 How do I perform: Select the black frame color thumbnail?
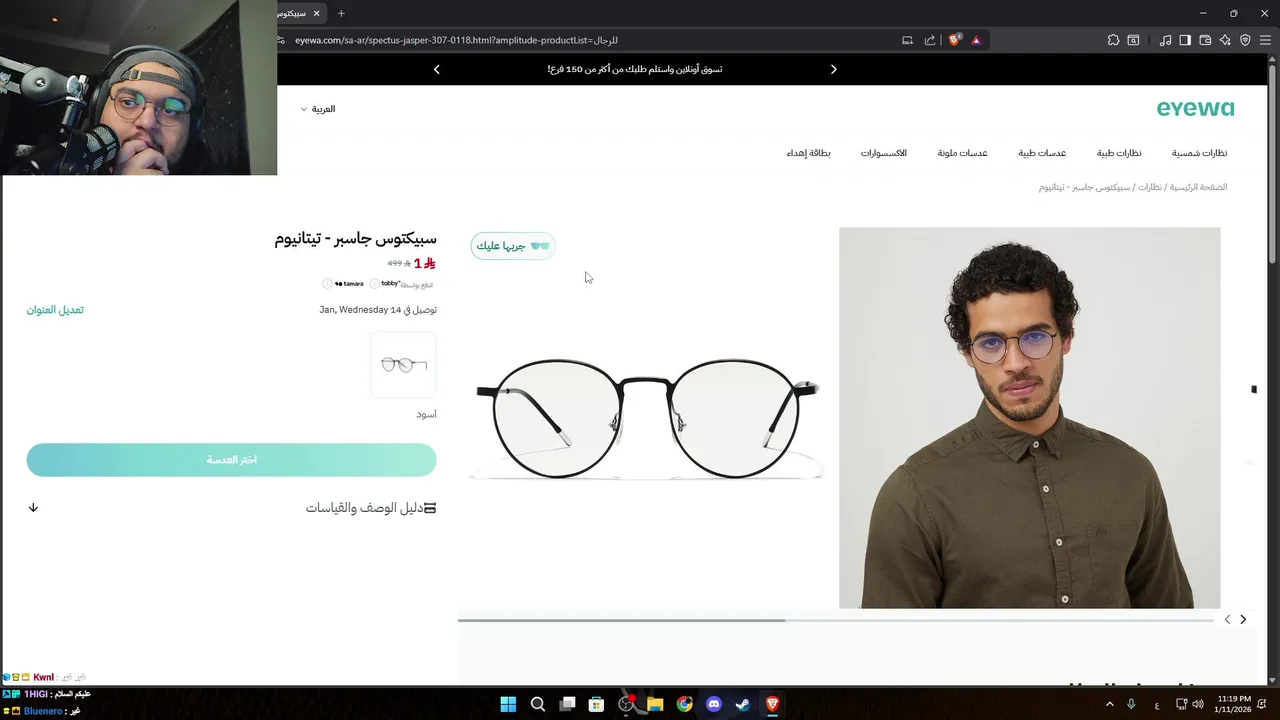click(403, 364)
